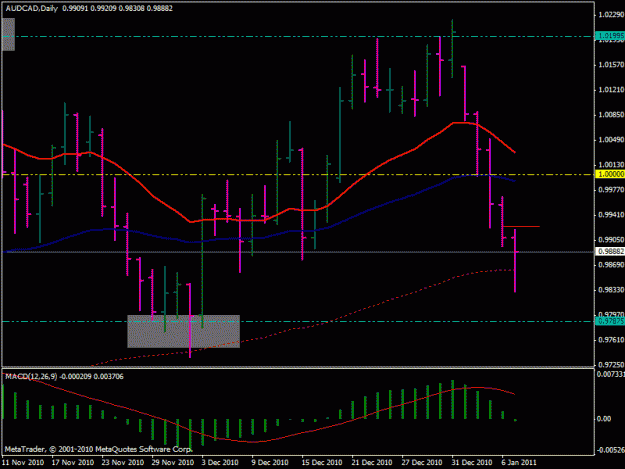Click the cyan 0.97875 price level tag
The width and height of the screenshot is (625, 469).
pyautogui.click(x=610, y=321)
